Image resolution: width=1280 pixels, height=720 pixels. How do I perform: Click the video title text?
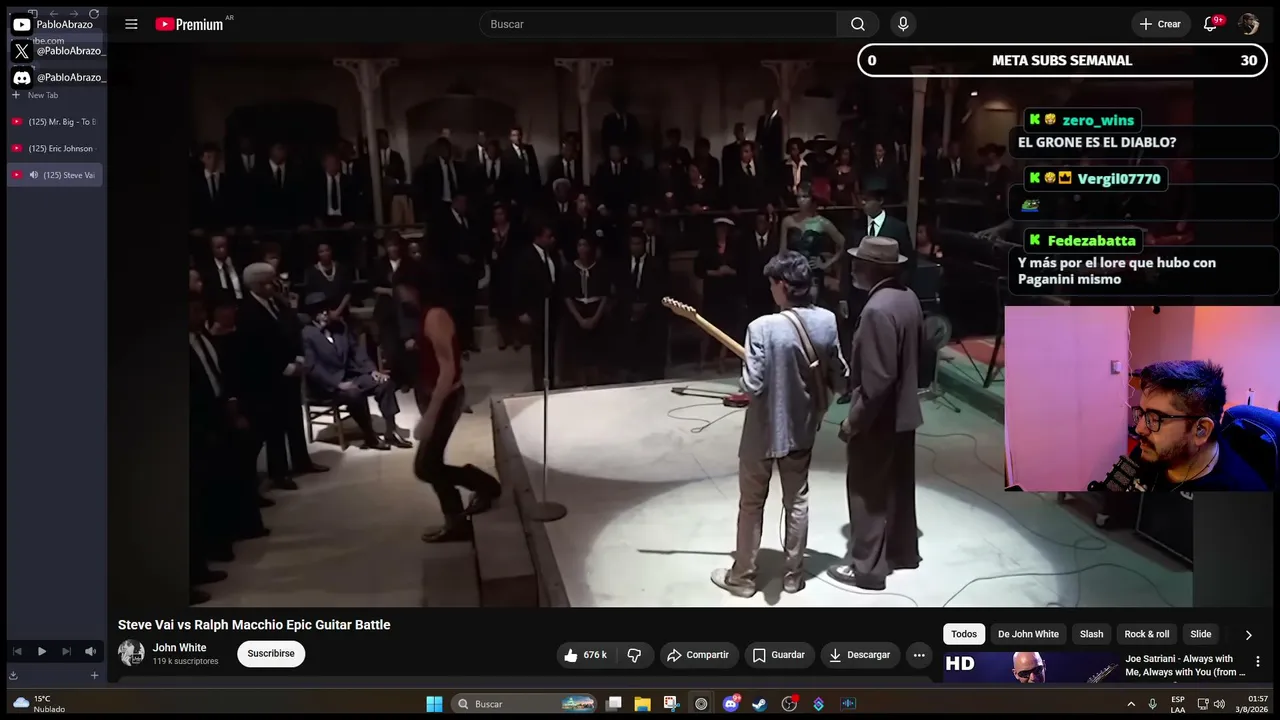[x=254, y=625]
